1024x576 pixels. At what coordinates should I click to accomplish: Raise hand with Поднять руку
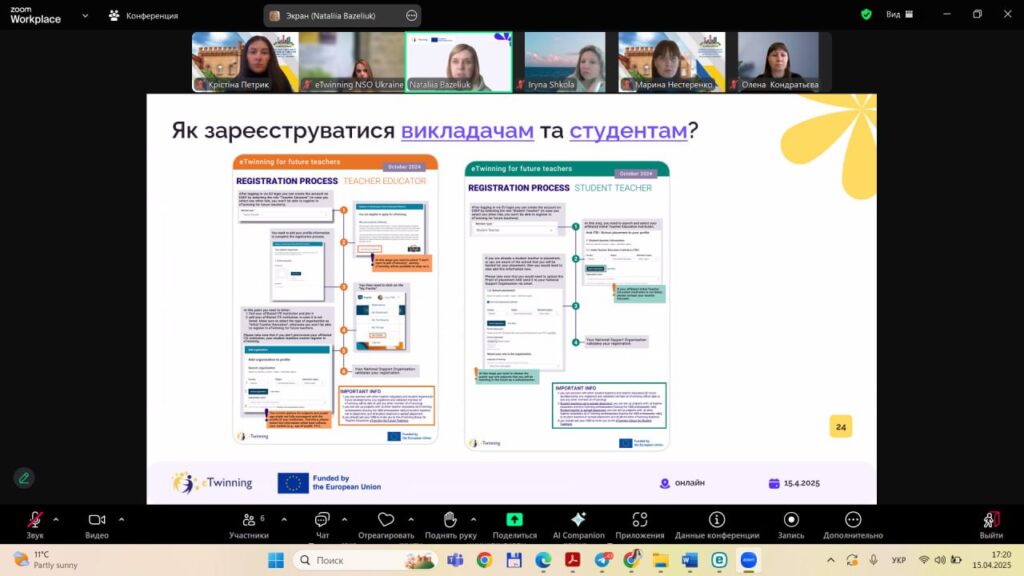point(450,520)
